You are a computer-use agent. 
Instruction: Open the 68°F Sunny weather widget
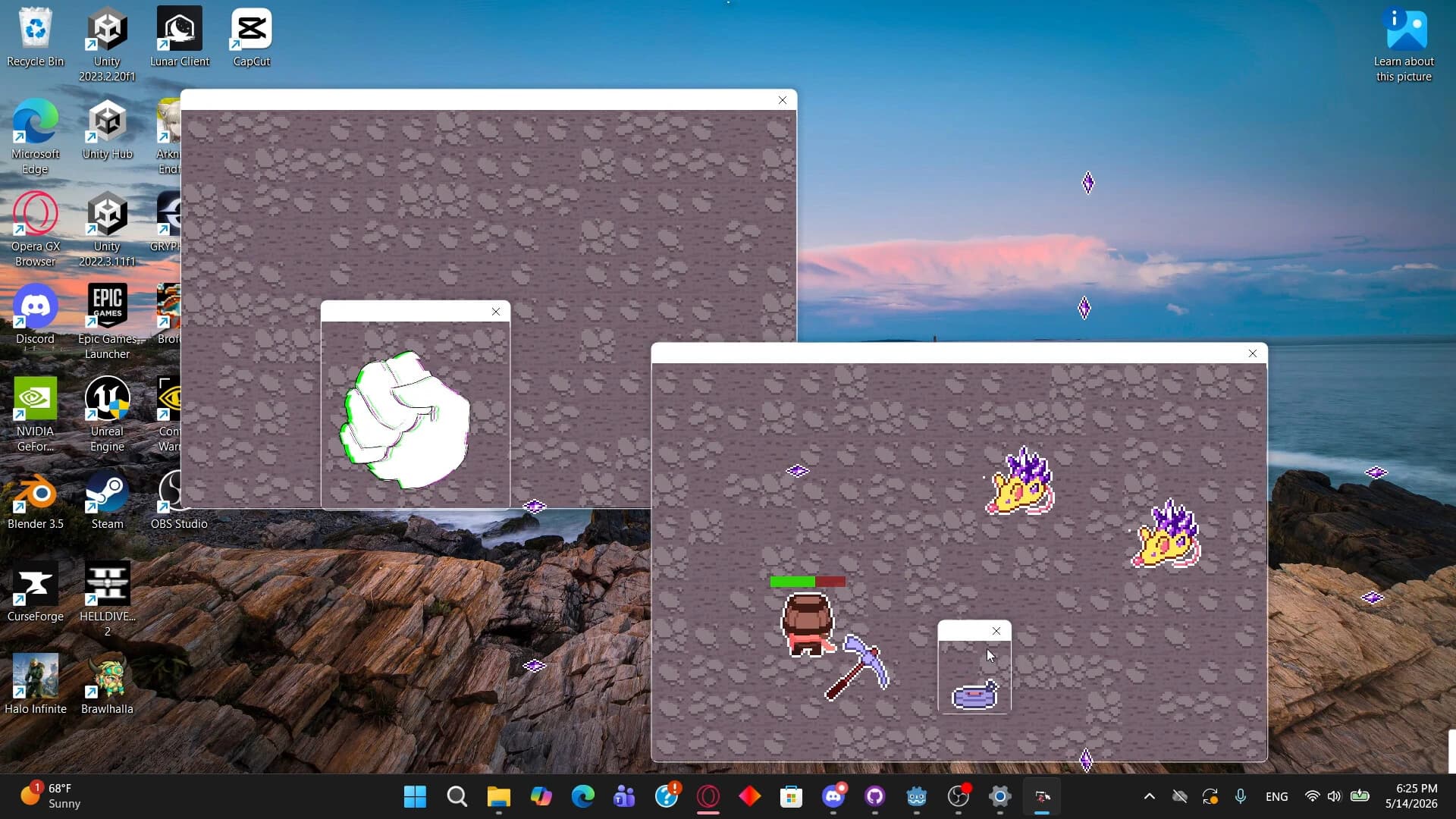point(50,796)
